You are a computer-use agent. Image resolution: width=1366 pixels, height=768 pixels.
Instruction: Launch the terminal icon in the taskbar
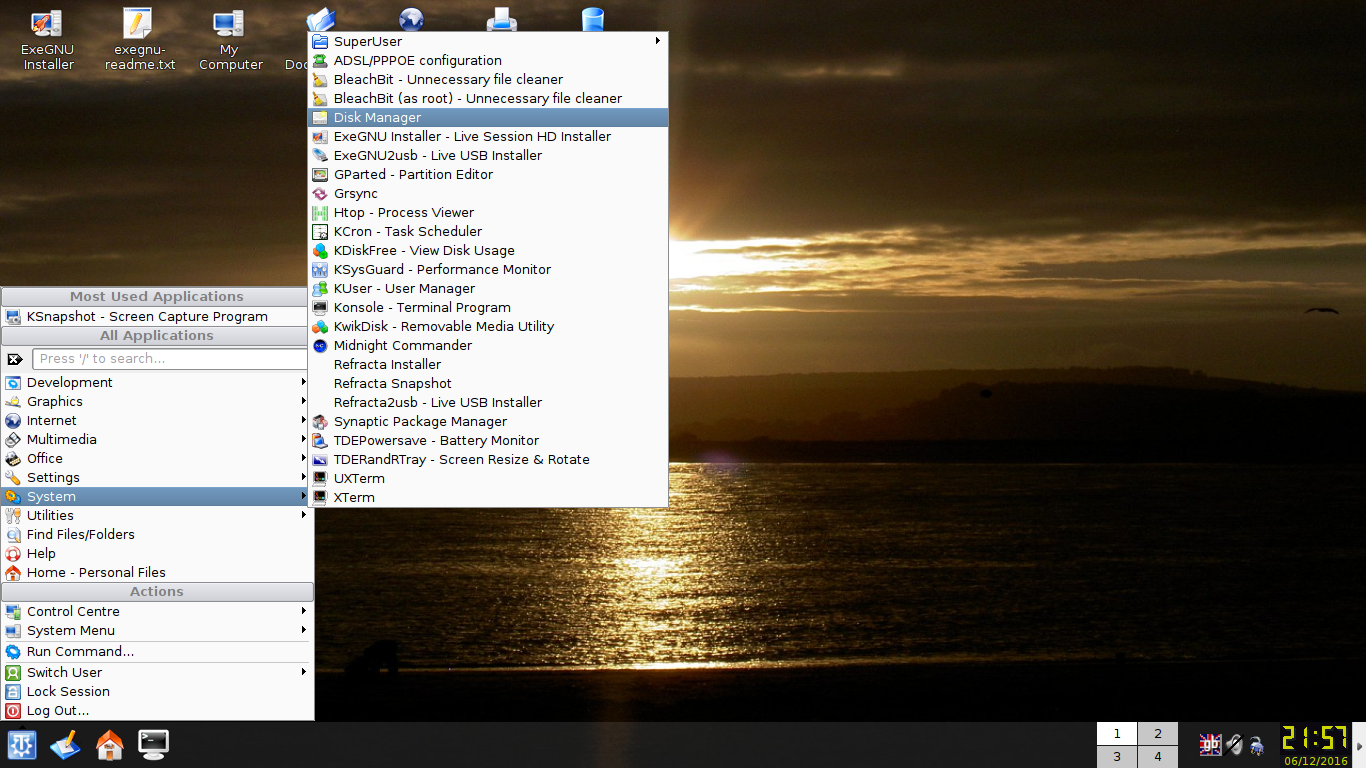tap(153, 744)
